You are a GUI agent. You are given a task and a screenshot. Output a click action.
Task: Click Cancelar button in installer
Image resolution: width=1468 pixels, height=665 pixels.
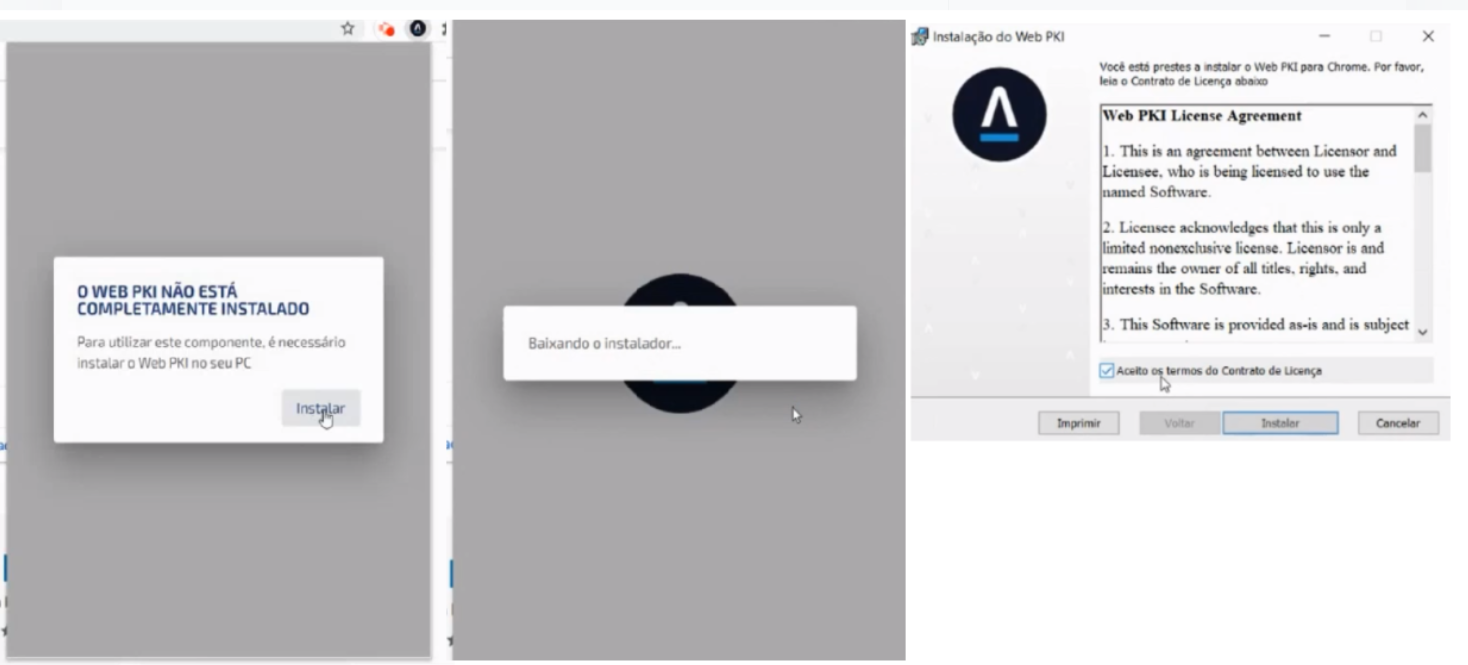1397,423
